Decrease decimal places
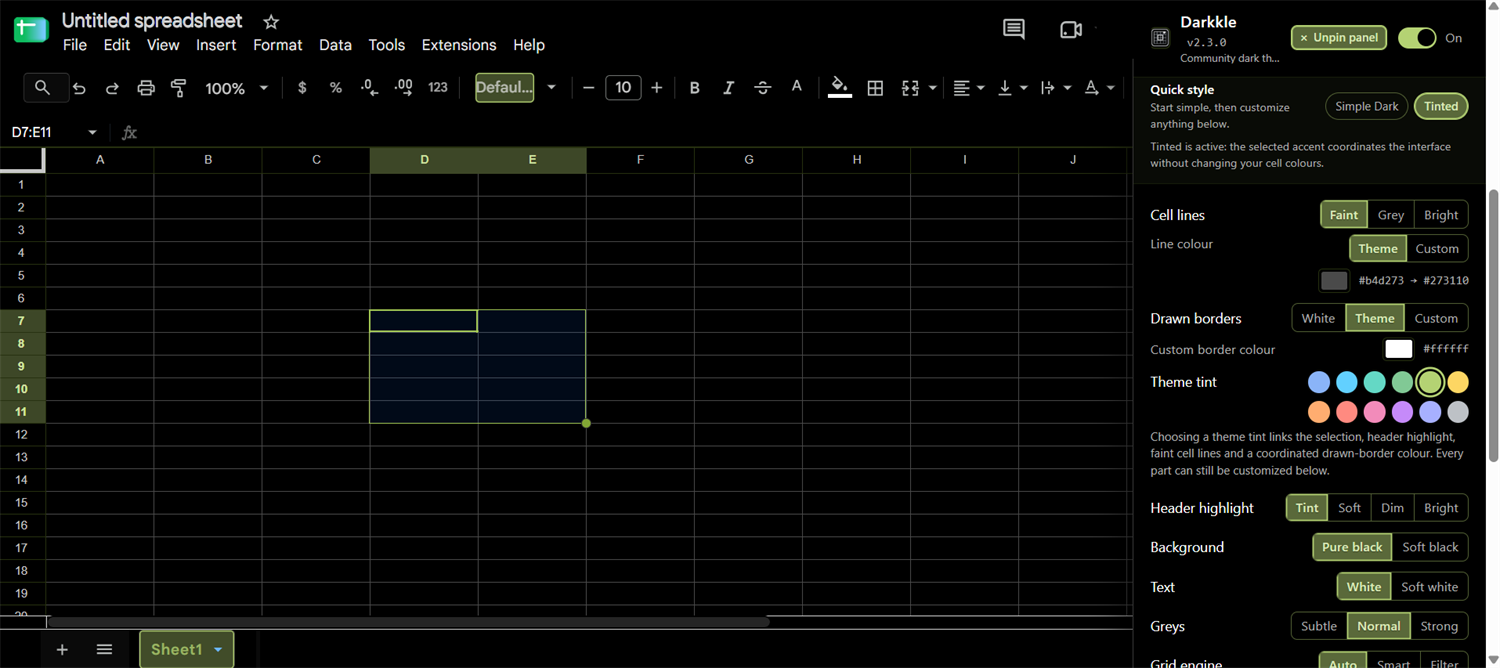1500x668 pixels. click(369, 88)
